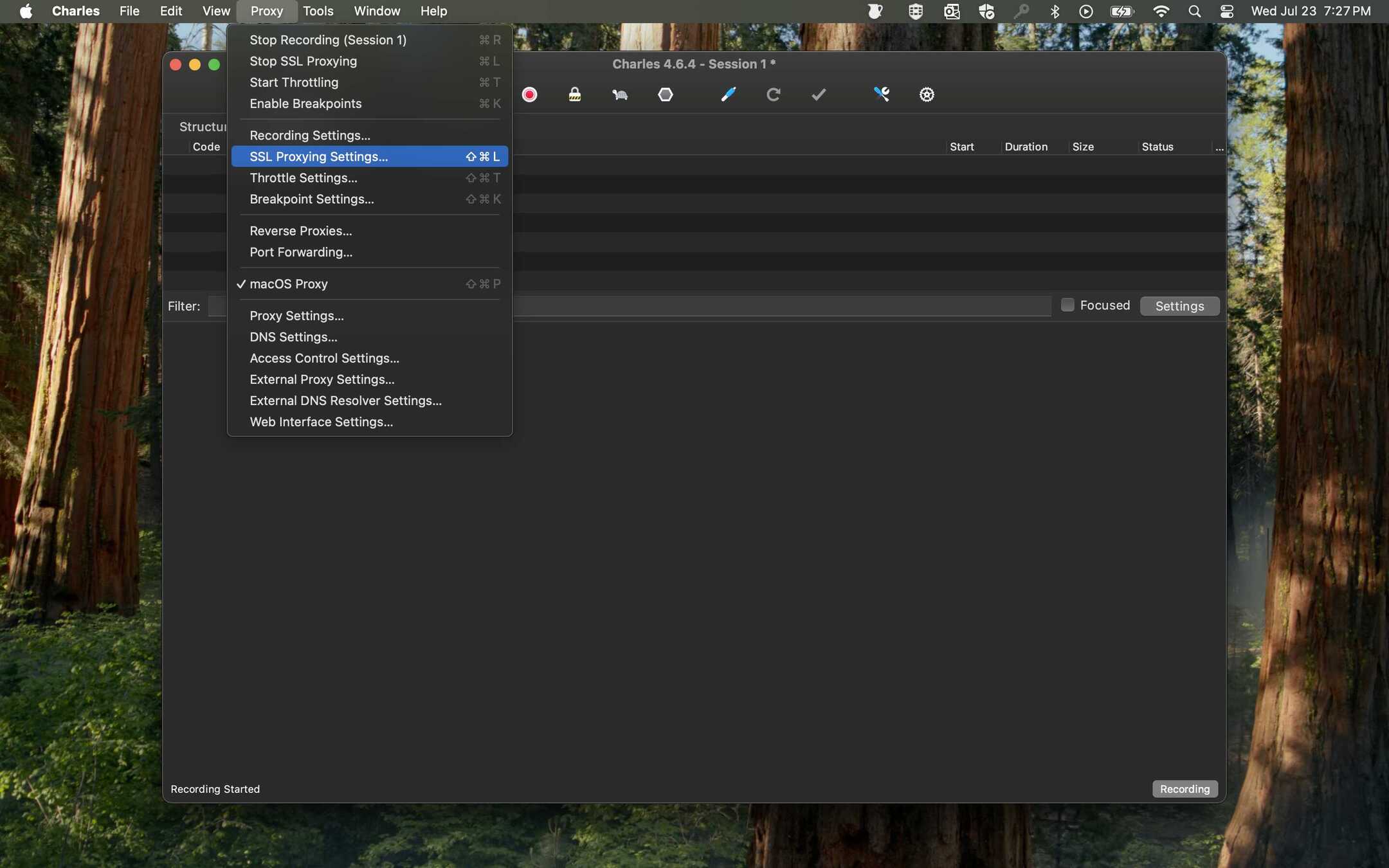This screenshot has width=1389, height=868.
Task: Open the Window menu
Action: [x=377, y=11]
